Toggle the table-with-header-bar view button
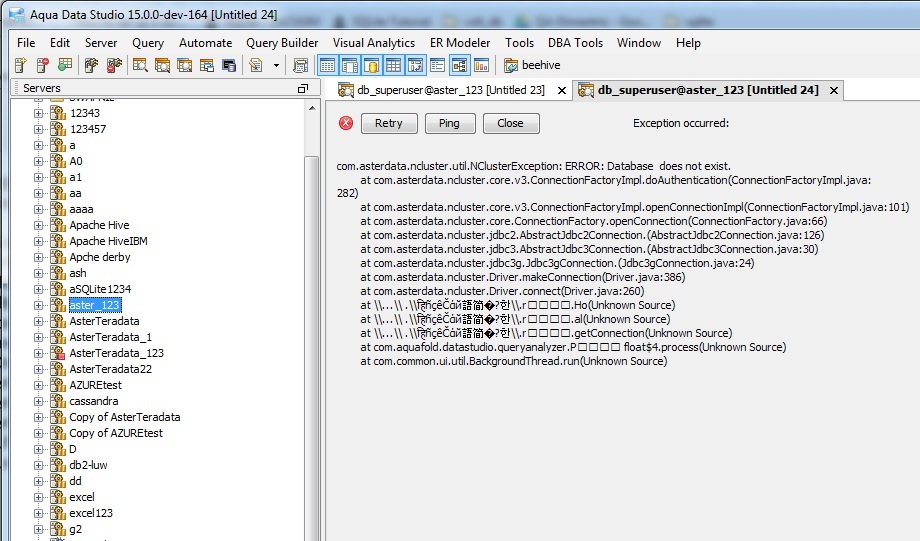This screenshot has width=920, height=541. click(x=327, y=65)
